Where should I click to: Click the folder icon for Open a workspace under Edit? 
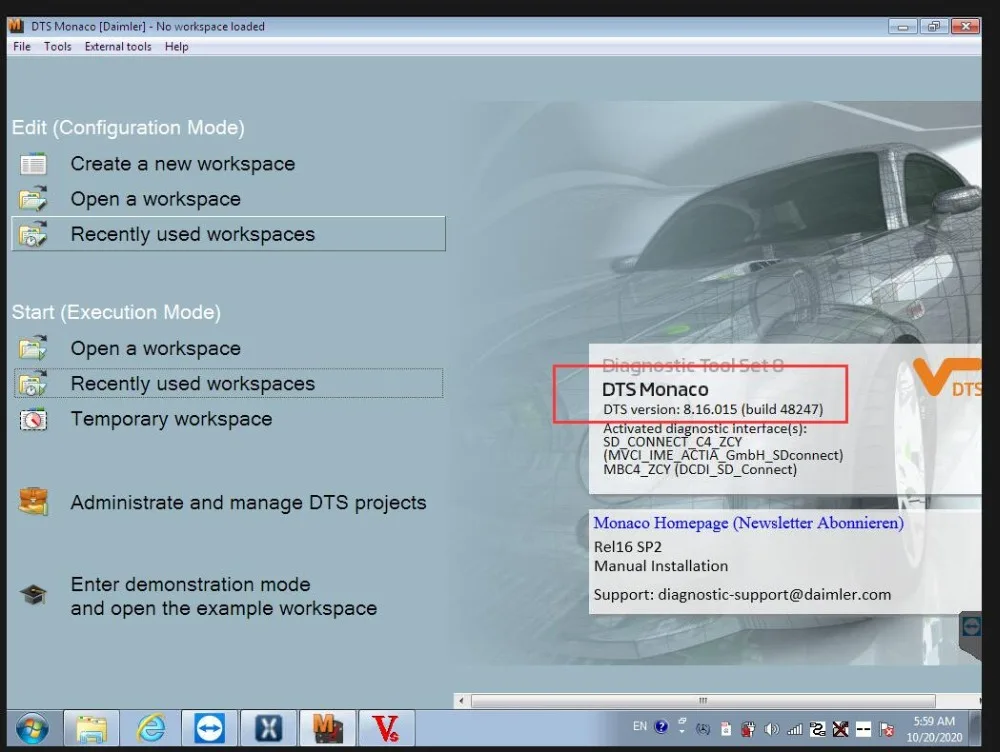click(33, 199)
